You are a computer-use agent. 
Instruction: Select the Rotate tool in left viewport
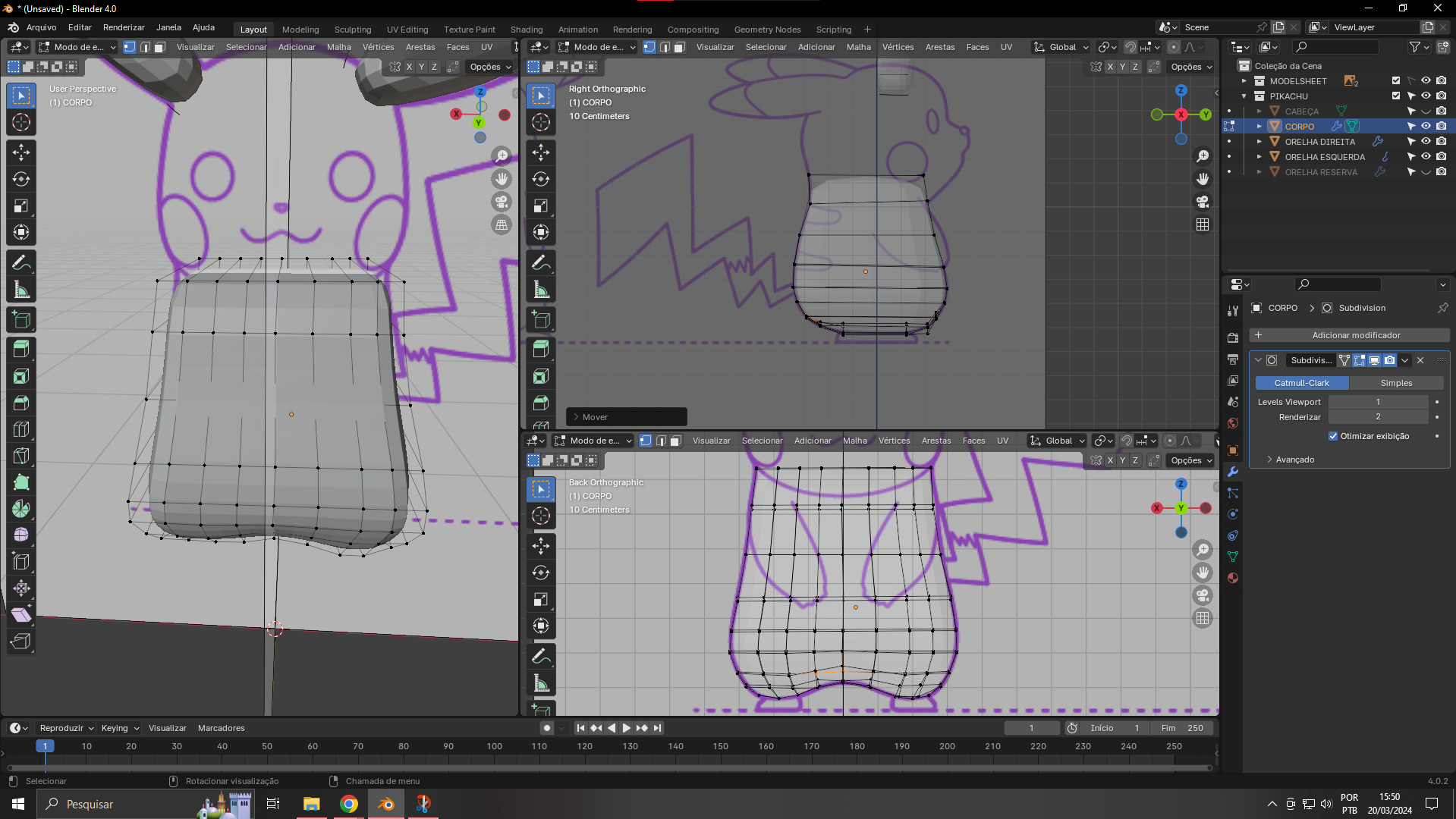[x=21, y=179]
